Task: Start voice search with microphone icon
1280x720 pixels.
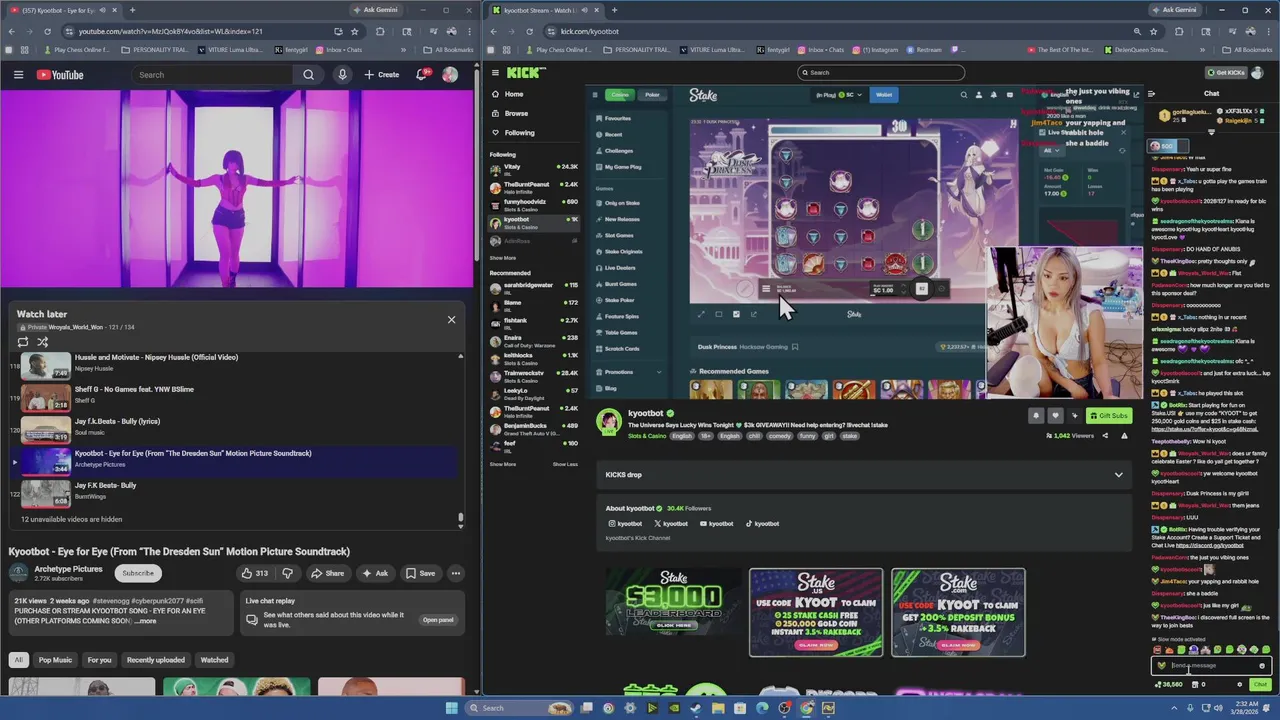Action: pos(342,75)
